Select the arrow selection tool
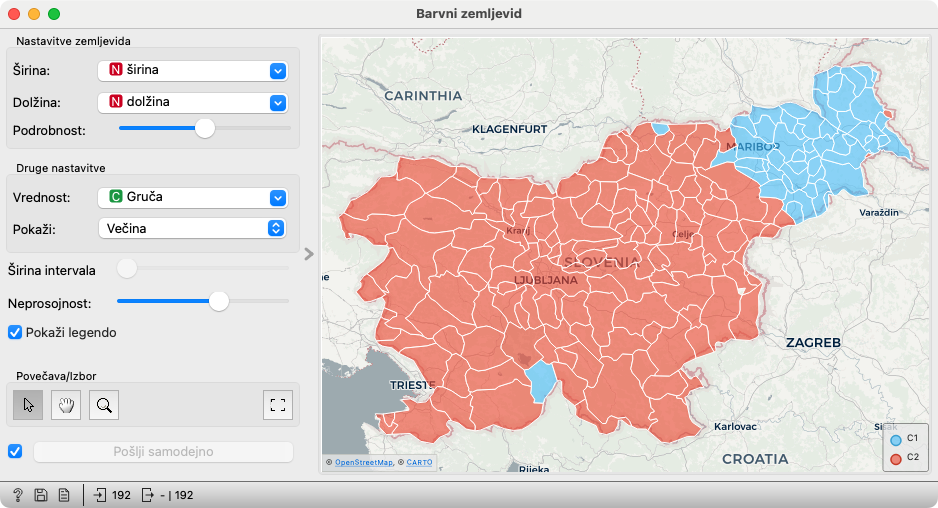The width and height of the screenshot is (938, 508). pos(28,405)
